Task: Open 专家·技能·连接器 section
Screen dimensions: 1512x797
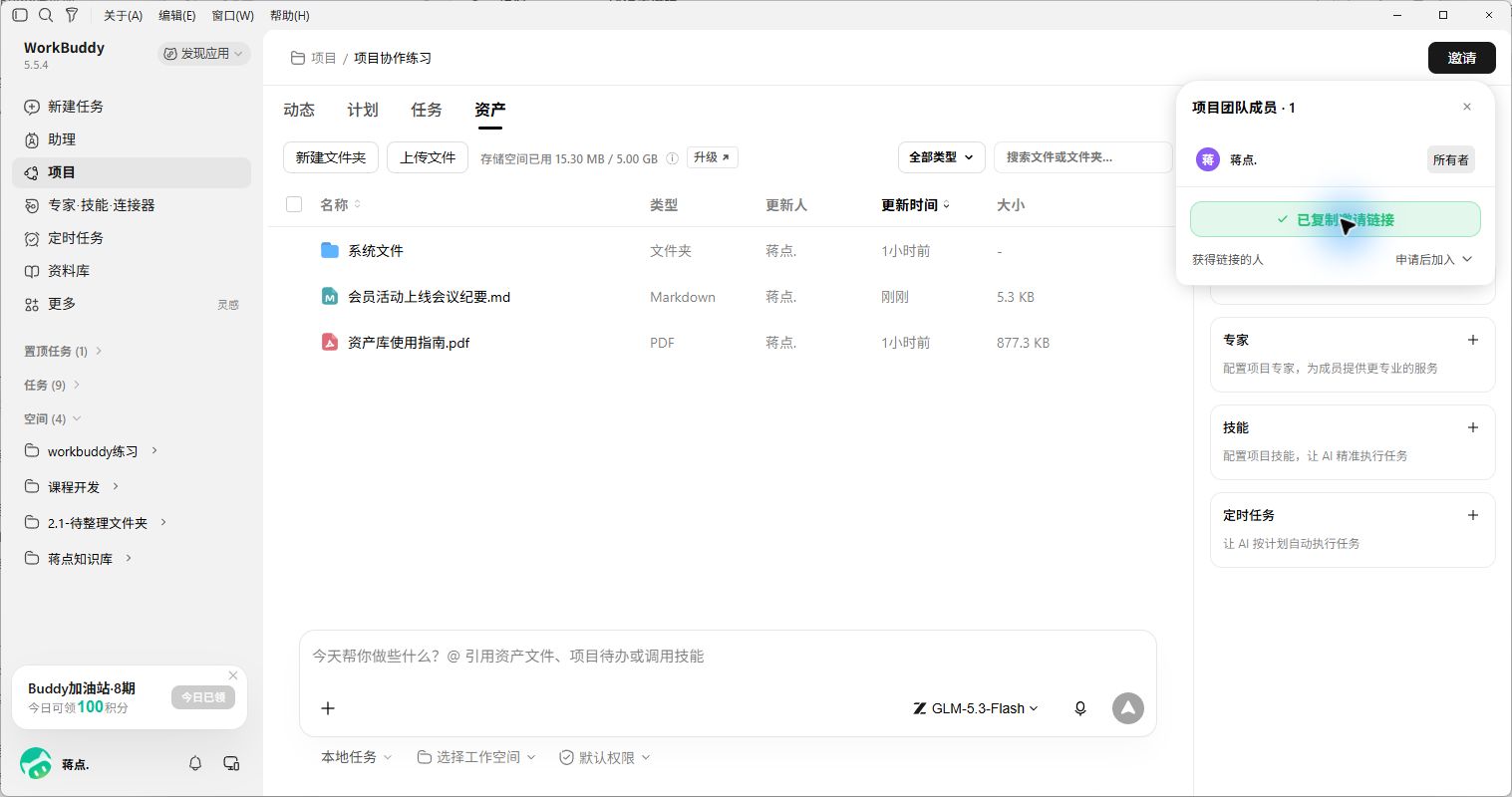Action: (x=132, y=205)
